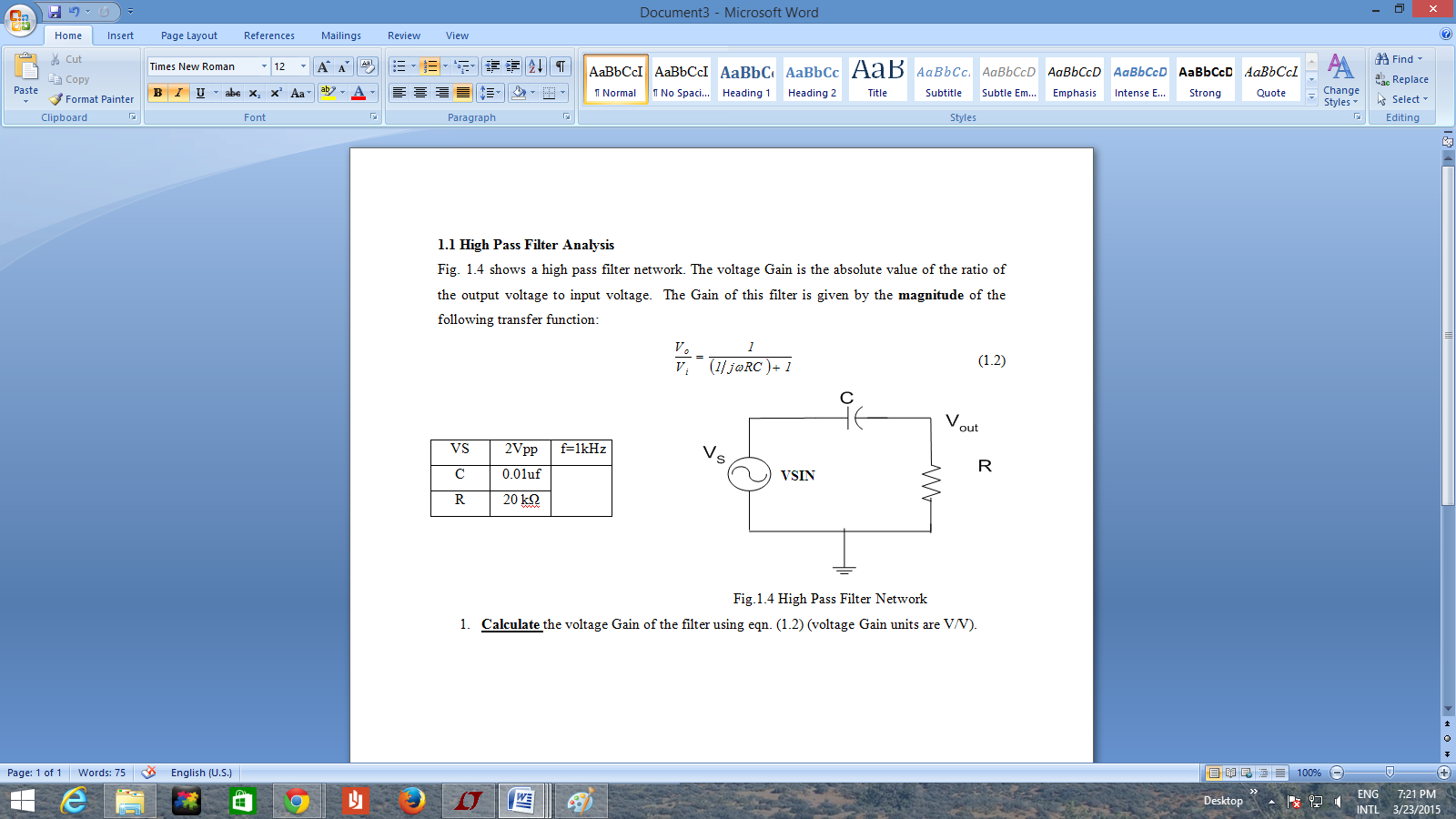Open the Select dropdown in Editing
The image size is (1456, 819).
(x=1402, y=99)
